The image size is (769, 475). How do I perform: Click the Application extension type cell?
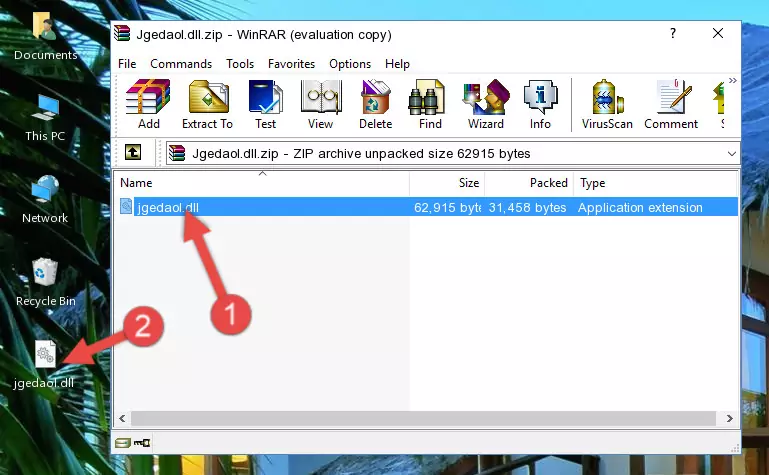640,207
